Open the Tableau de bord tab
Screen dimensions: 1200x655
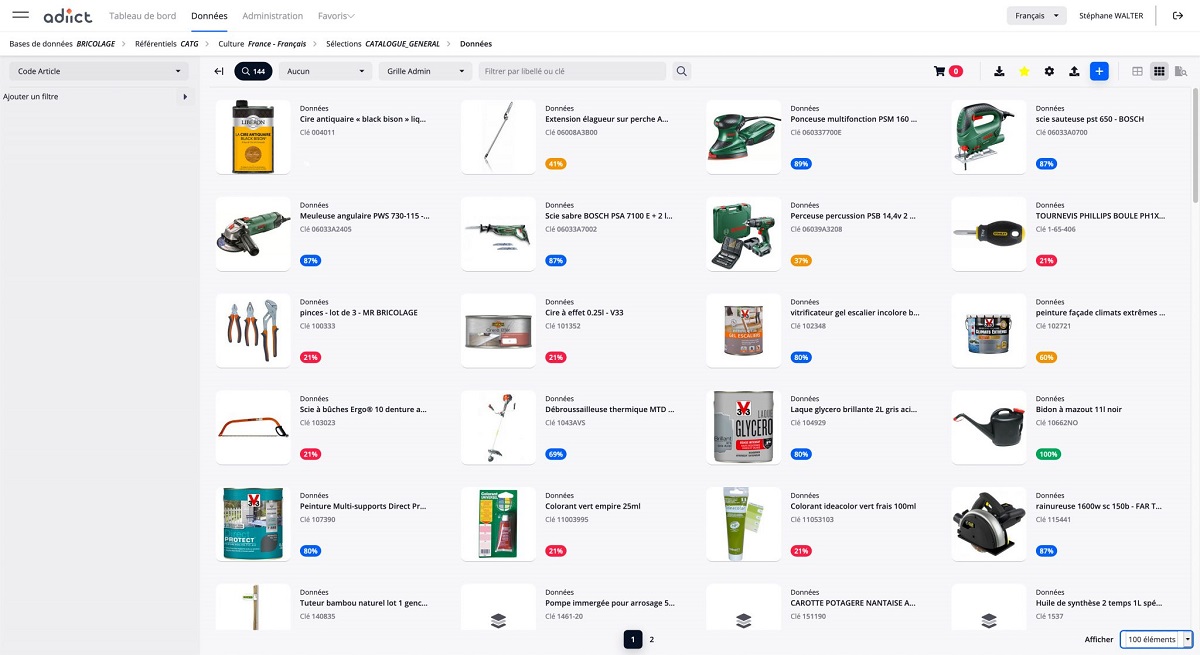point(142,16)
